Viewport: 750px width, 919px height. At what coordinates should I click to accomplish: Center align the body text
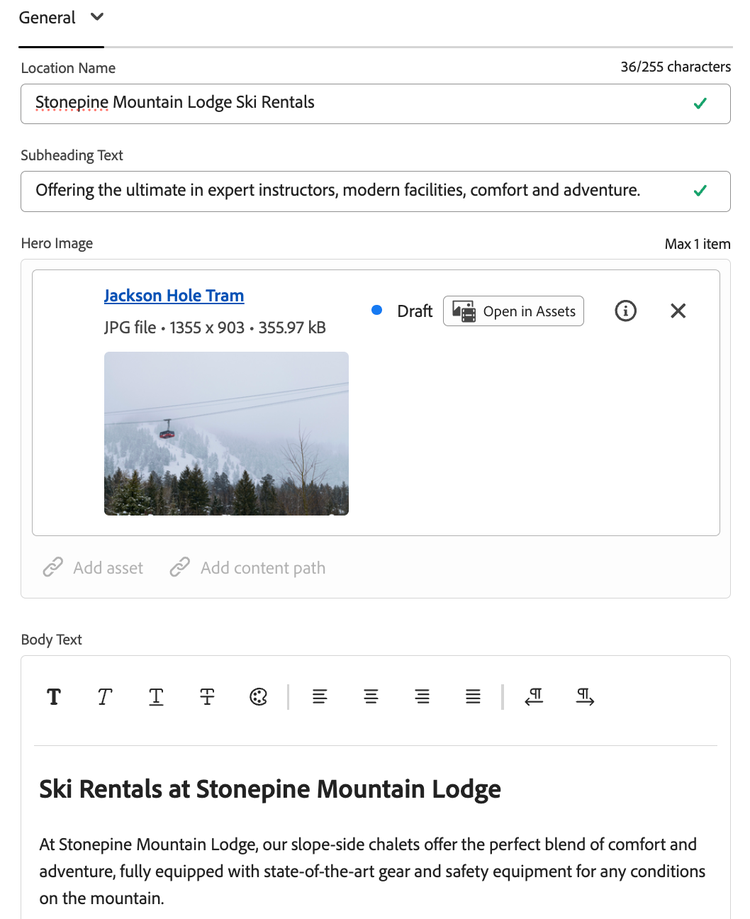(x=371, y=697)
